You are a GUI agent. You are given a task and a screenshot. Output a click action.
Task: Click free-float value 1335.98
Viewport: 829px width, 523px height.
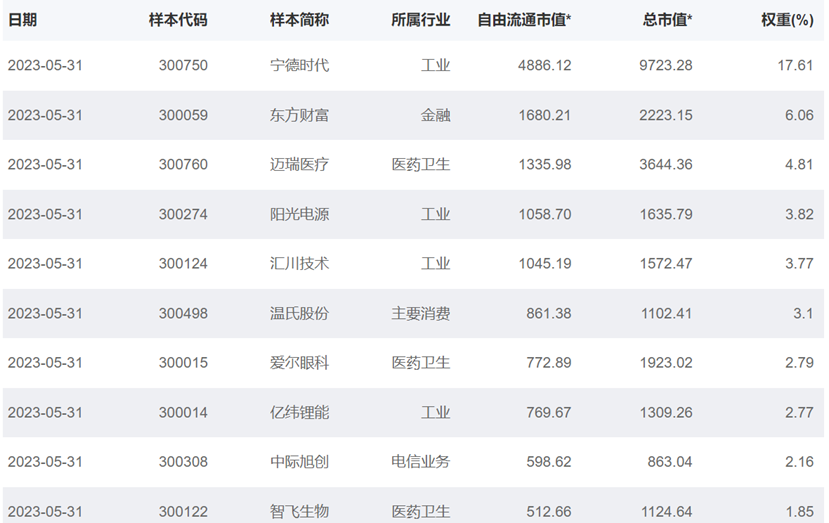point(545,164)
